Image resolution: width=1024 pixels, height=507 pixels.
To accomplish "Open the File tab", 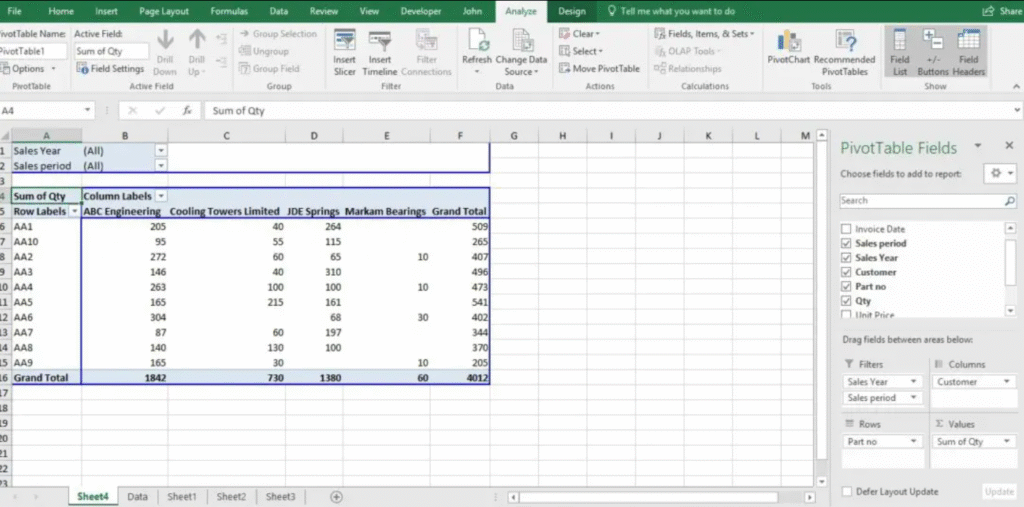I will (x=14, y=11).
